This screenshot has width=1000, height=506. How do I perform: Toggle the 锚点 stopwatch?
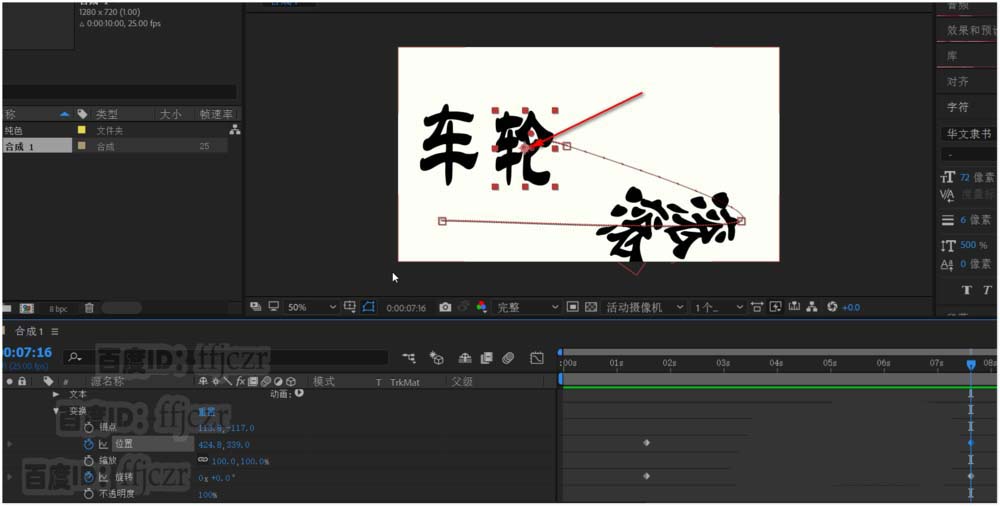[89, 428]
